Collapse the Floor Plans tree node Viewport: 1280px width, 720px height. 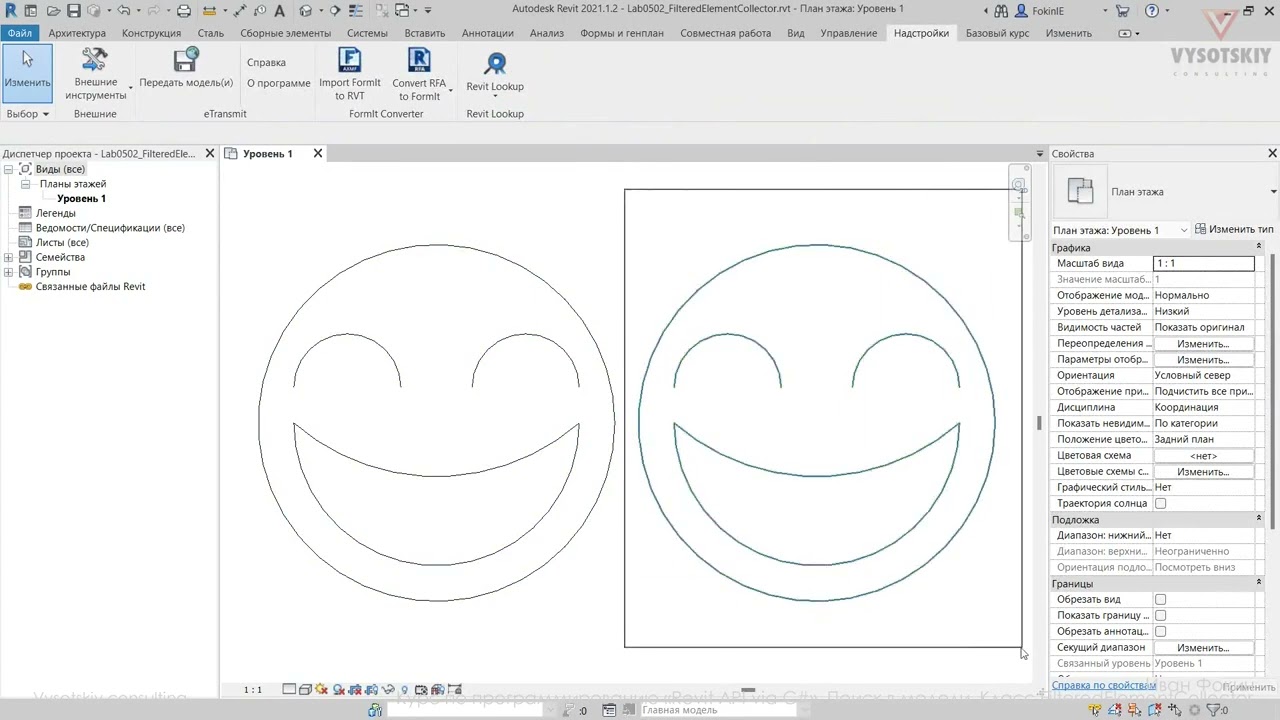tap(26, 184)
